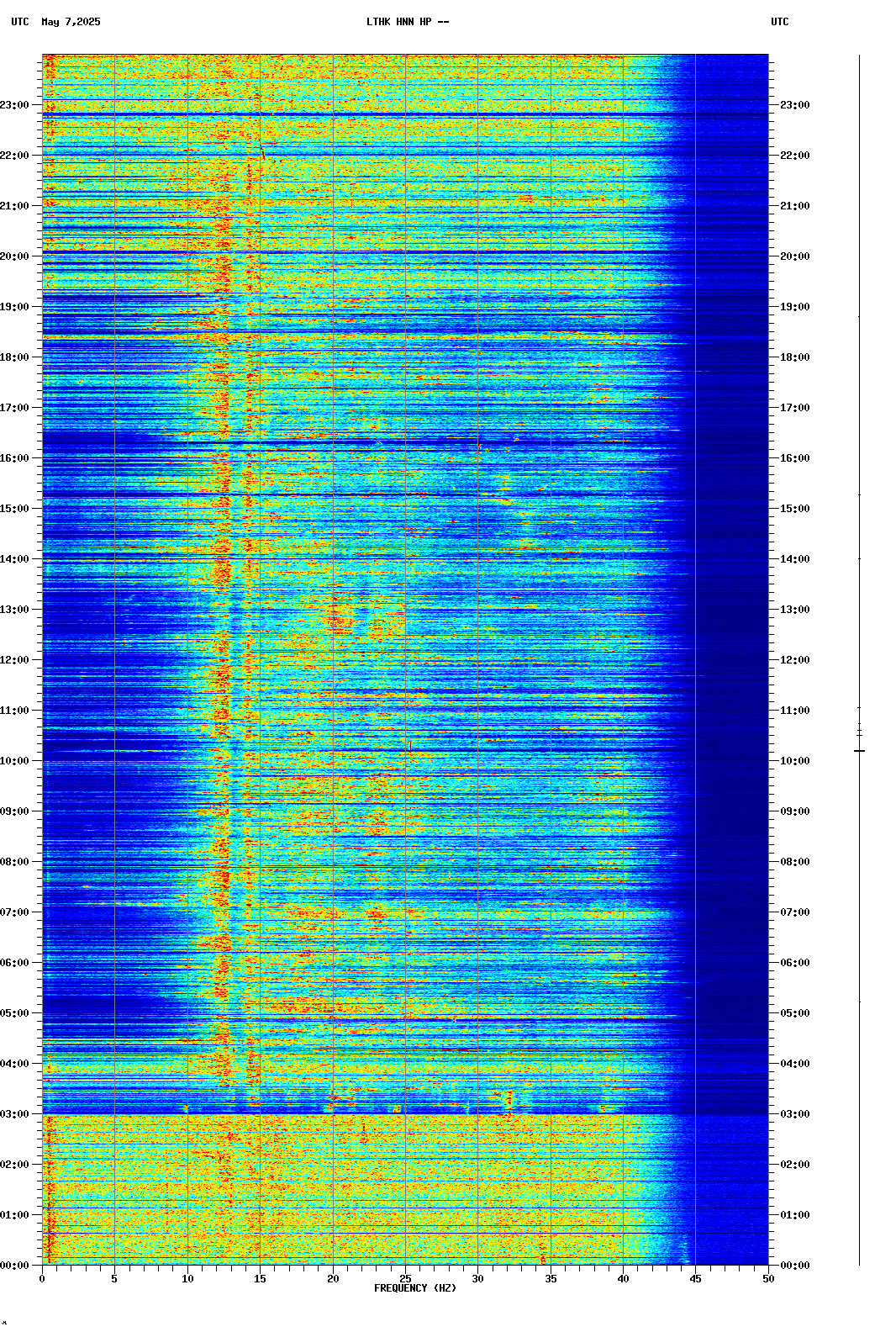The width and height of the screenshot is (896, 1332).
Task: Click the 20:00 time label on the left axis
Action: 15,256
